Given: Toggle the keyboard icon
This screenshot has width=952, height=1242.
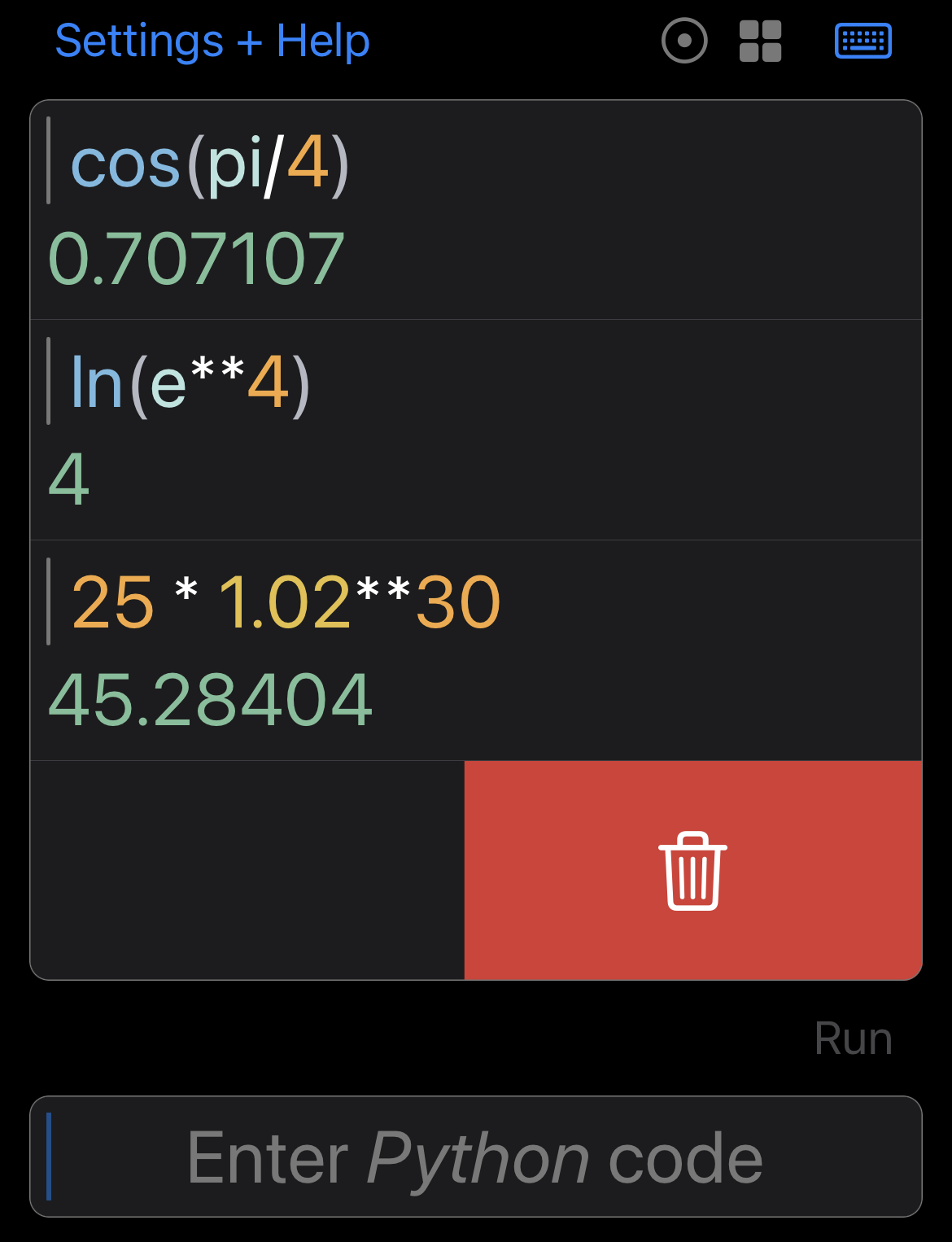Looking at the screenshot, I should click(x=863, y=41).
